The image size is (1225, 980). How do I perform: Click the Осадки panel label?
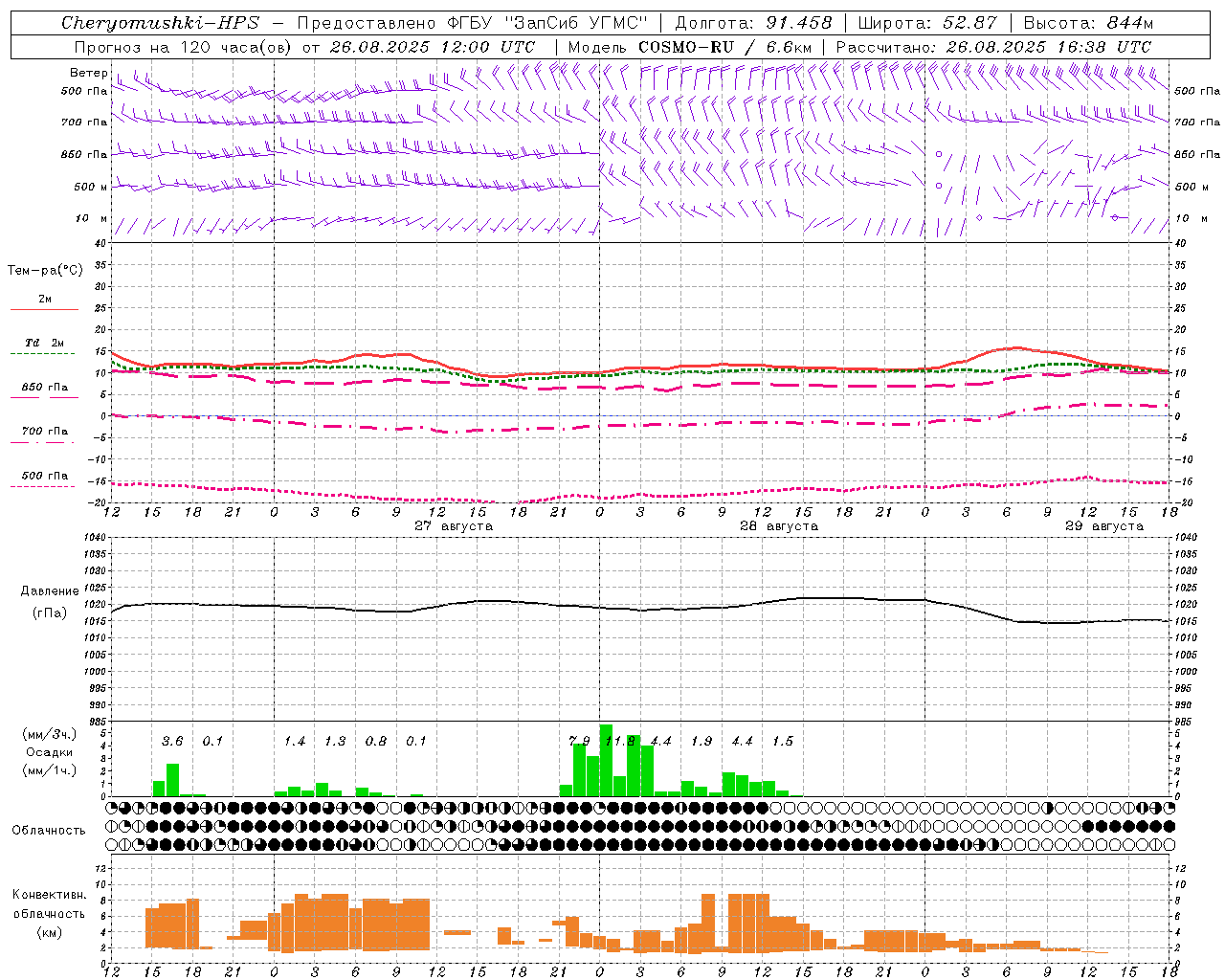click(x=50, y=752)
